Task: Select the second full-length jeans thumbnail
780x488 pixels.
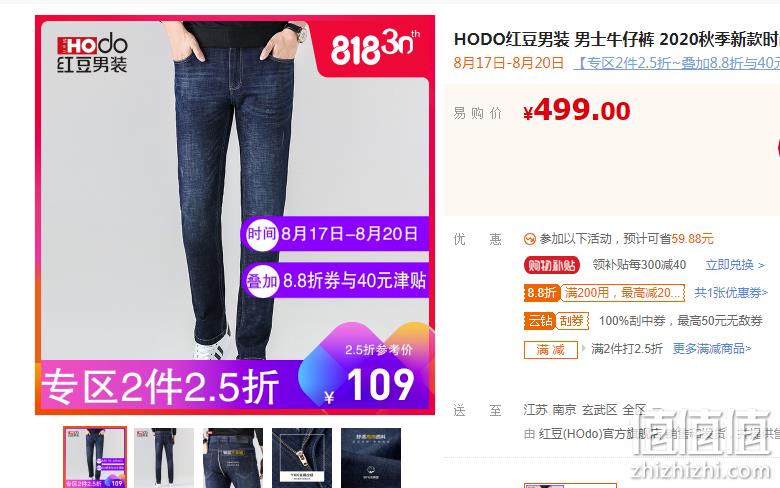Action: 164,457
